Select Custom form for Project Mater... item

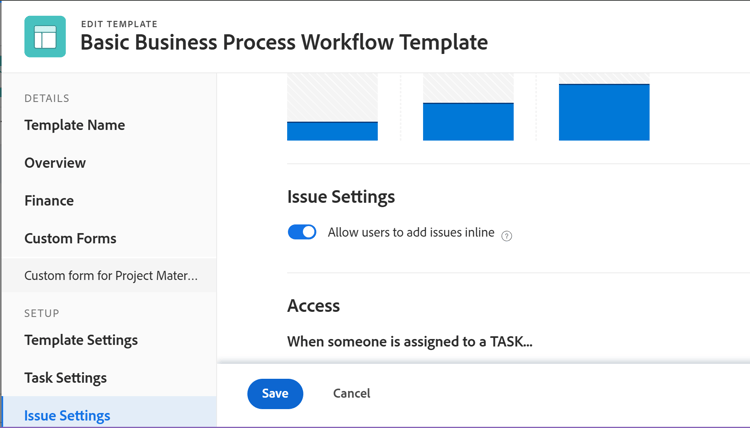[111, 276]
